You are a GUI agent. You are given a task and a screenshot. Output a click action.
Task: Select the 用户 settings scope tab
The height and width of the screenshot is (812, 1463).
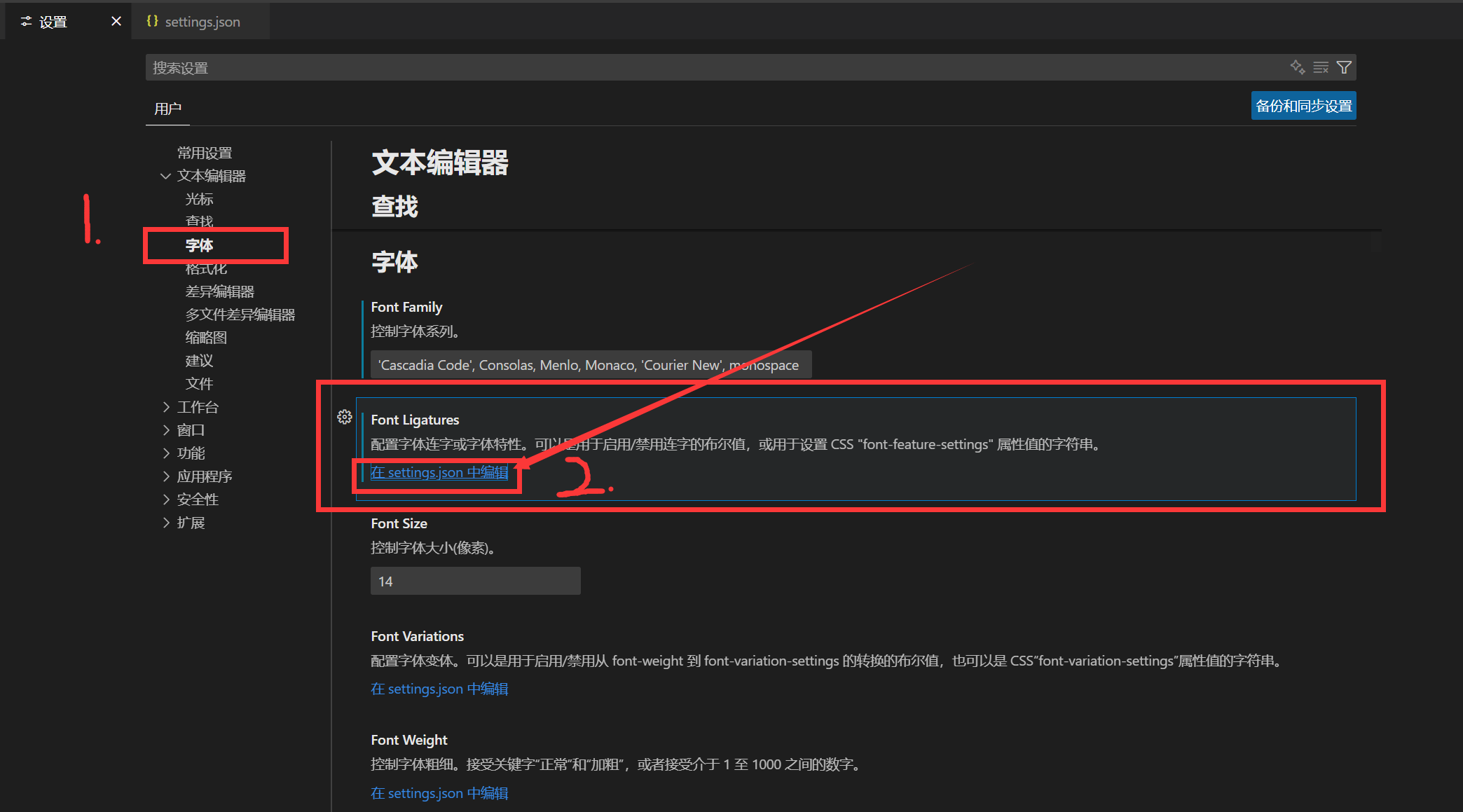tap(167, 109)
